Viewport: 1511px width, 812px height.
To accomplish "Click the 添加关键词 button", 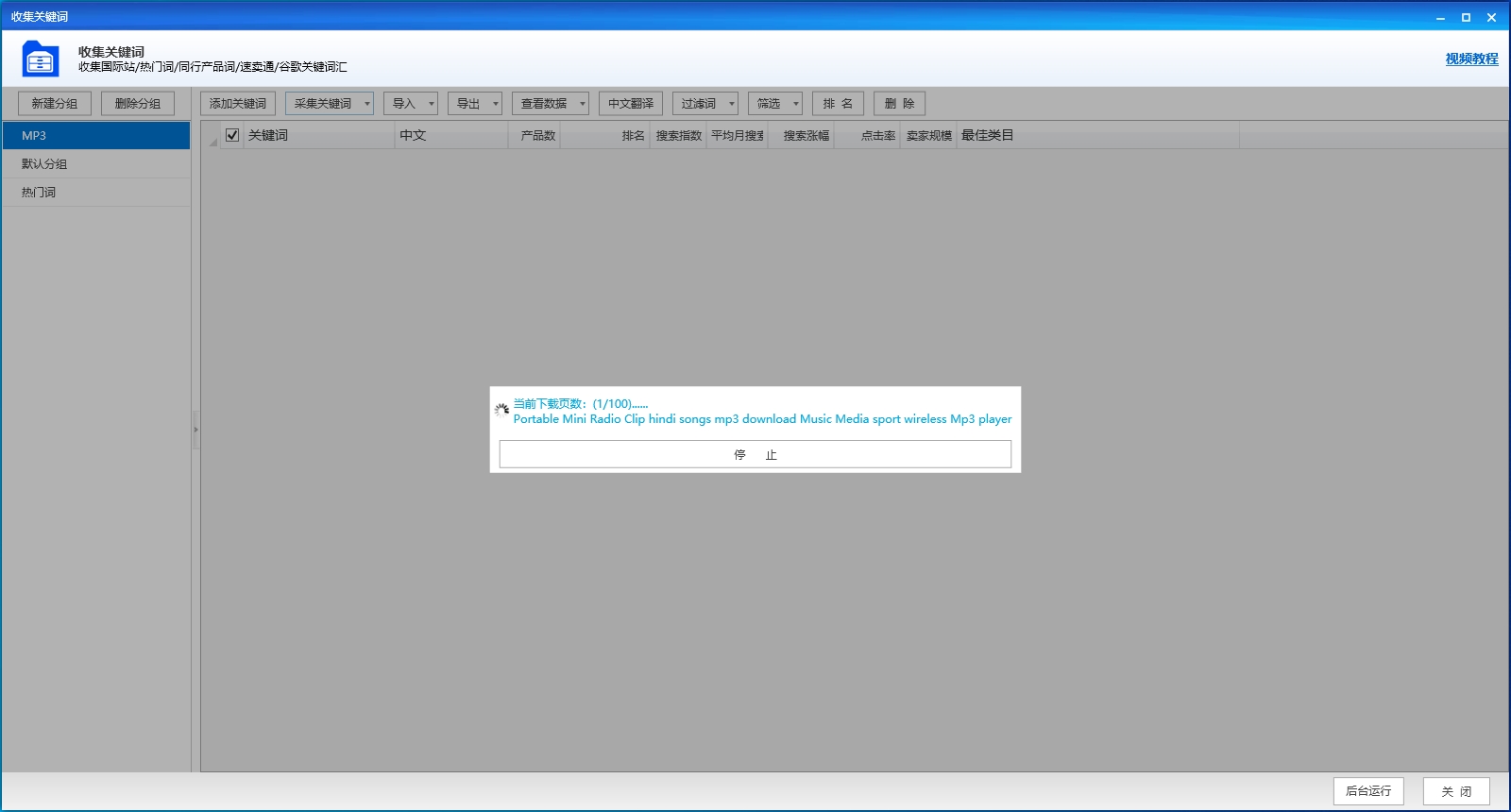I will click(x=238, y=104).
